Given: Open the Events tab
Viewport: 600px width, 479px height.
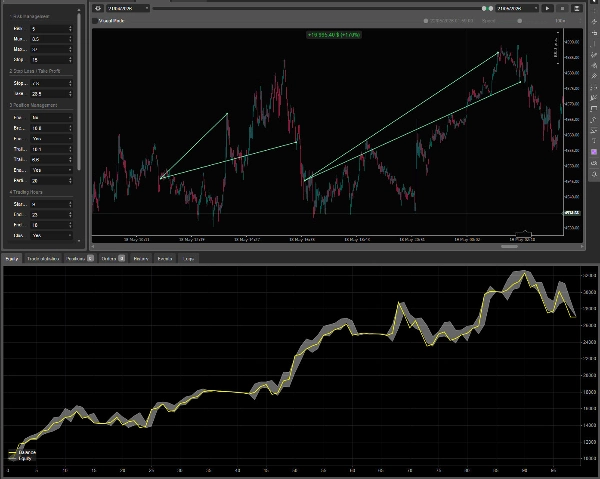Looking at the screenshot, I should [165, 259].
